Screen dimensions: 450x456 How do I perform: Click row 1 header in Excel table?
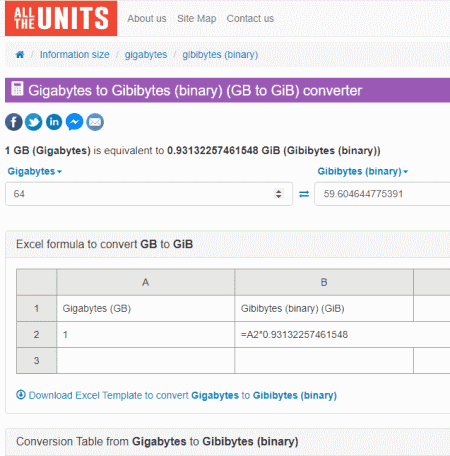click(x=37, y=308)
